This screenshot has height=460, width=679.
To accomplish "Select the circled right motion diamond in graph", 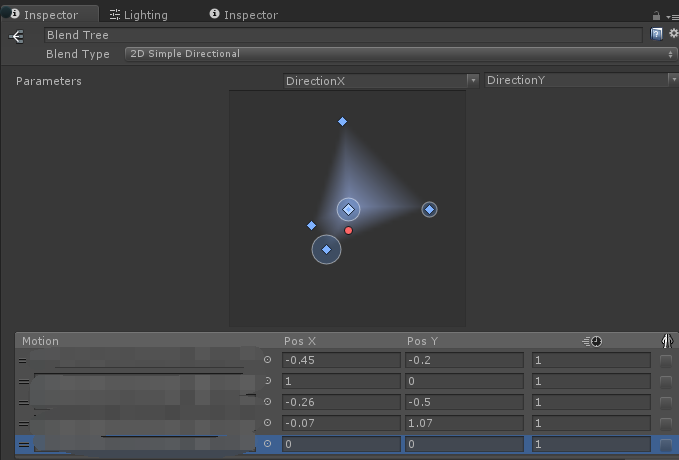I will click(x=429, y=210).
